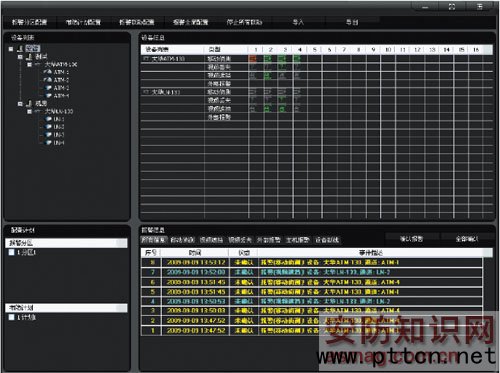Viewport: 500px width, 373px height.
Task: Click the camera icon beside LN-4
Action: point(48,143)
